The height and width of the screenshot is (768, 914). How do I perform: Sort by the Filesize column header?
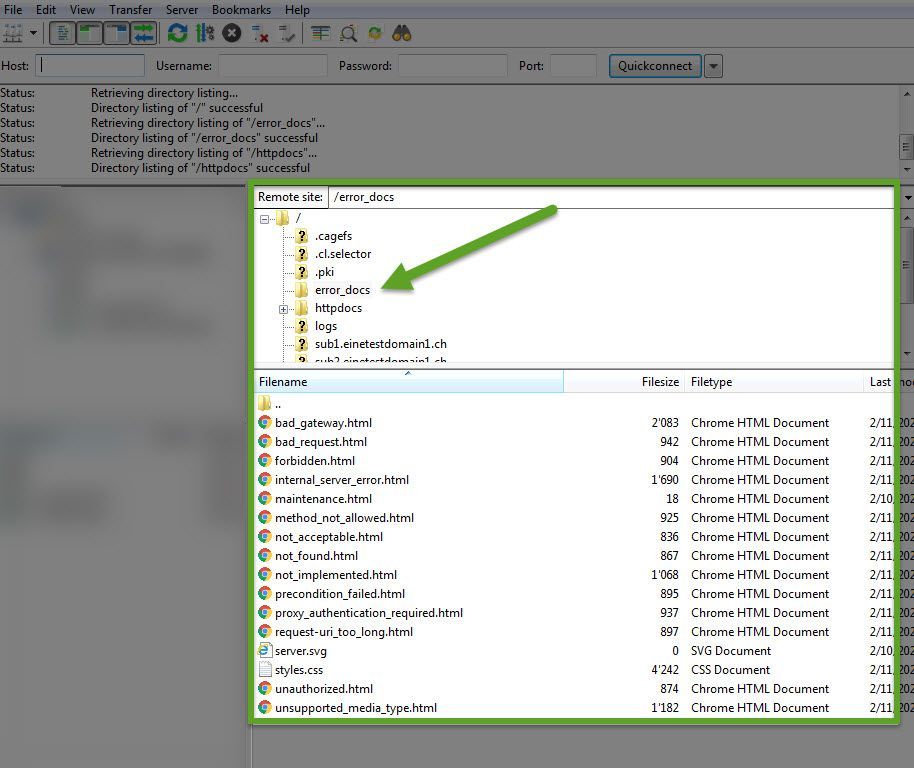click(624, 382)
